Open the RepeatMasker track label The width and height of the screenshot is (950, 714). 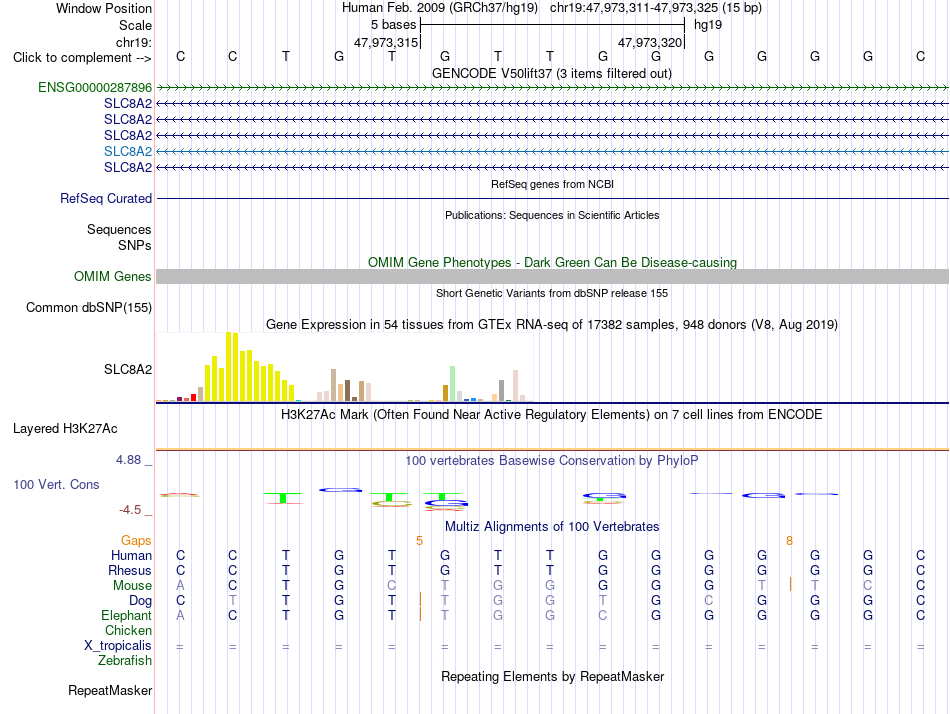tap(110, 690)
